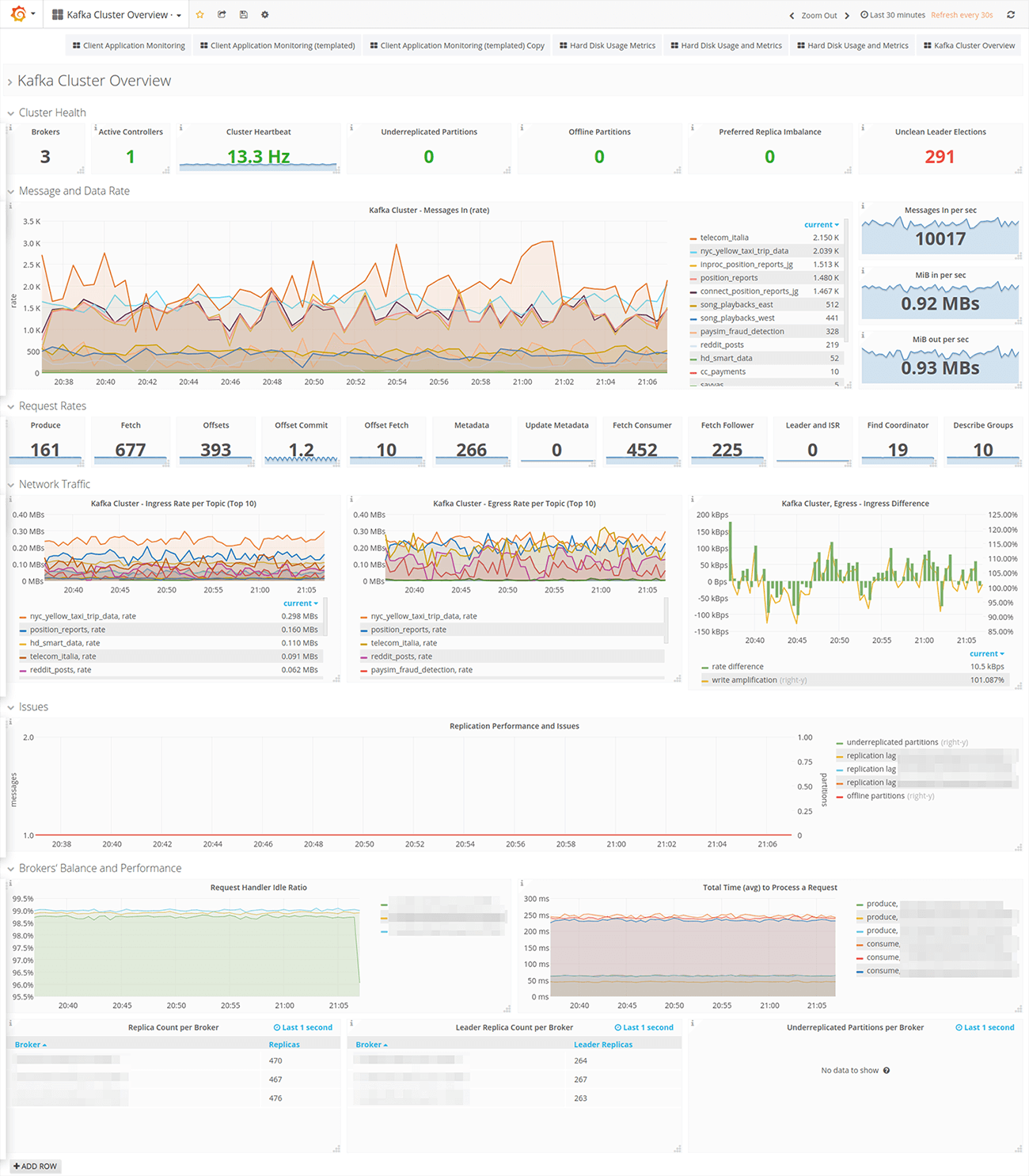Share the dashboard via share icon
1029x1176 pixels.
pyautogui.click(x=222, y=14)
